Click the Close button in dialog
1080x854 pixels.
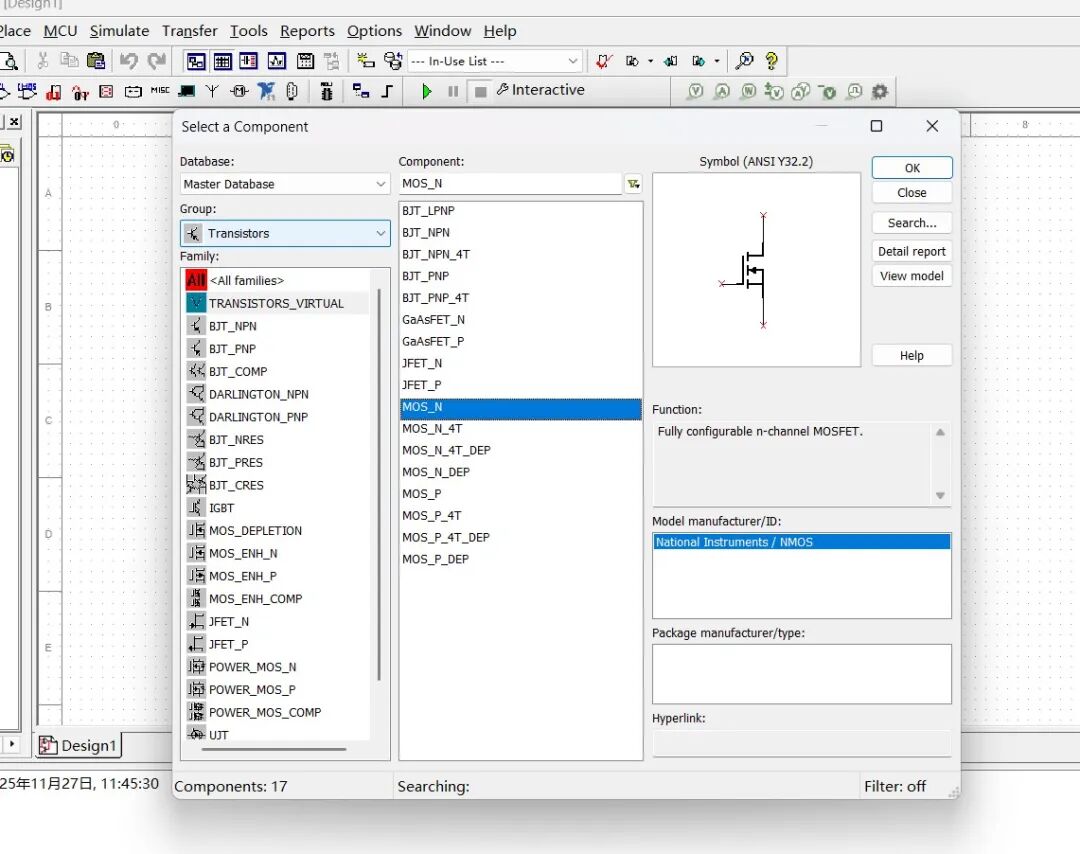coord(912,193)
